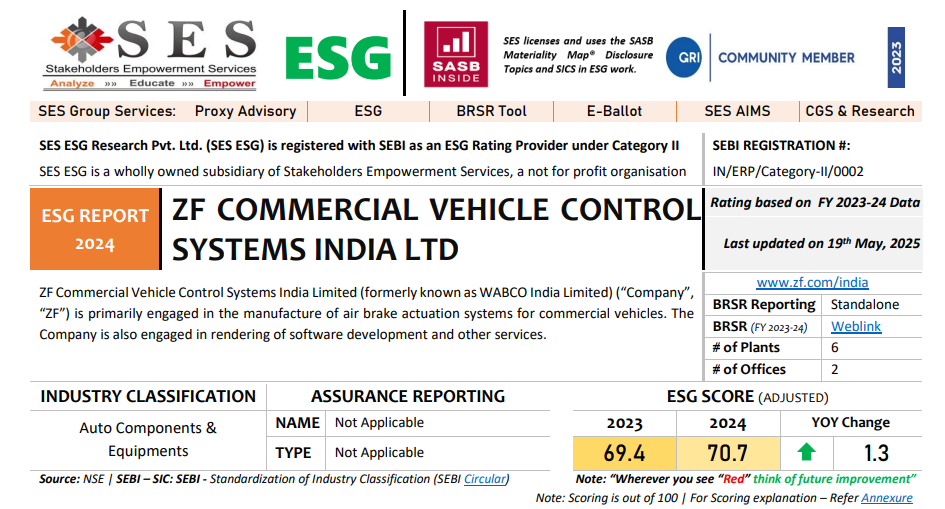Click the TYPE label in Assurance Reporting

click(294, 453)
